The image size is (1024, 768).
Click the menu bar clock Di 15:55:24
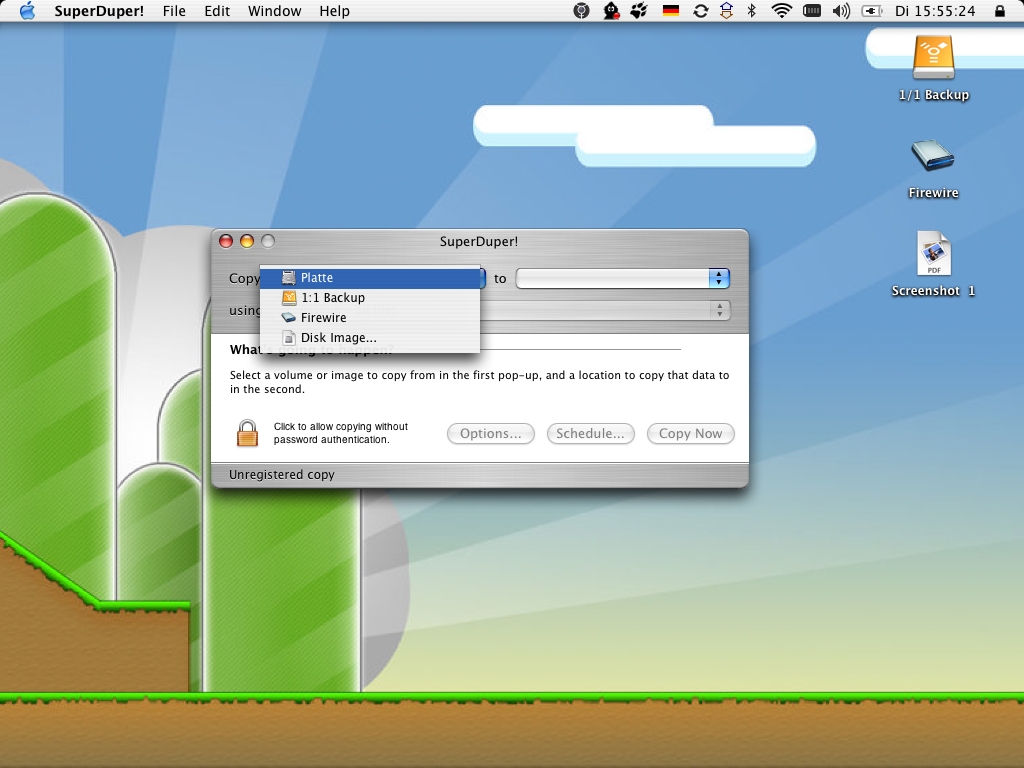point(935,10)
